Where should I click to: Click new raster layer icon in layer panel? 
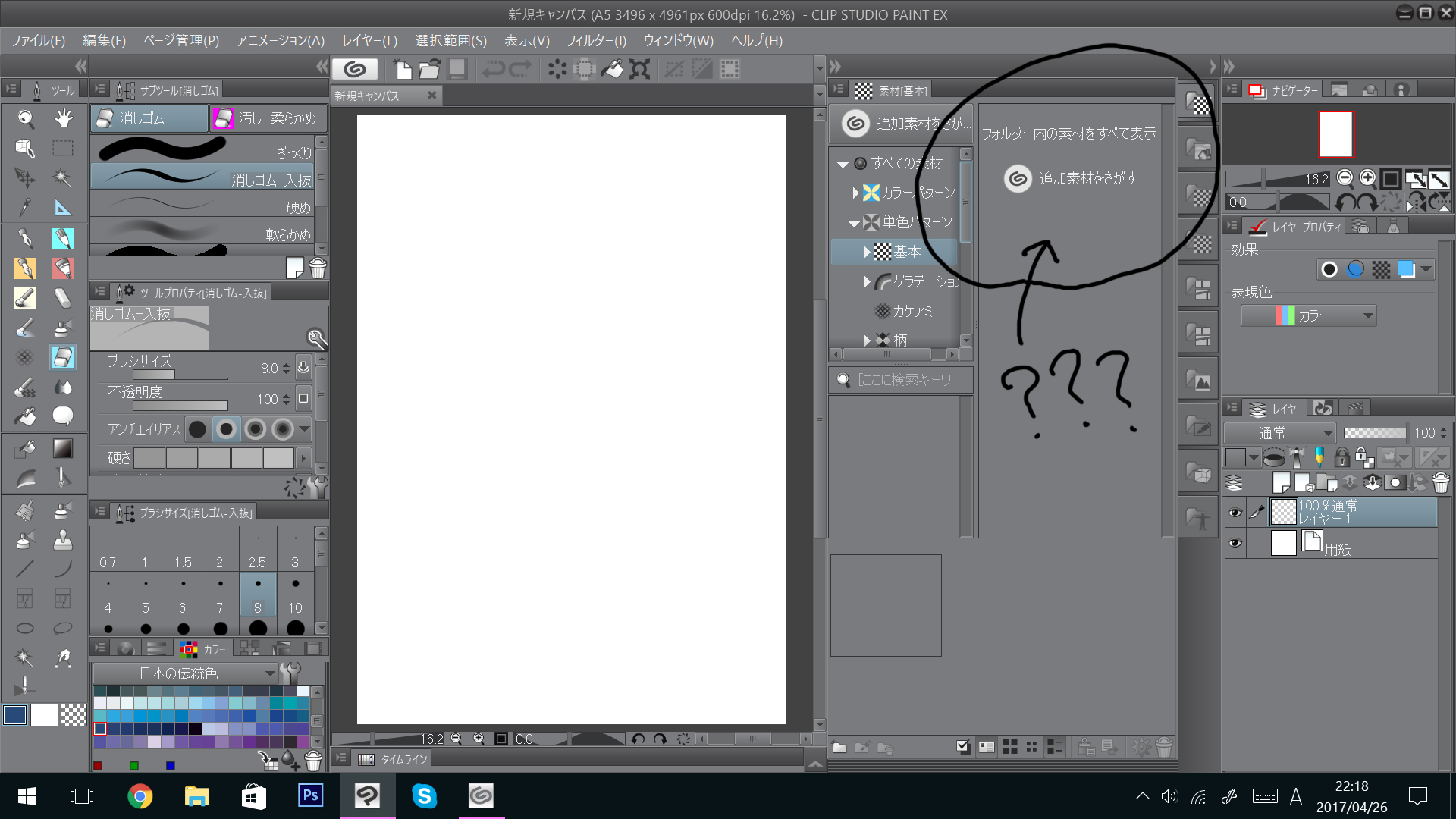click(x=1282, y=482)
